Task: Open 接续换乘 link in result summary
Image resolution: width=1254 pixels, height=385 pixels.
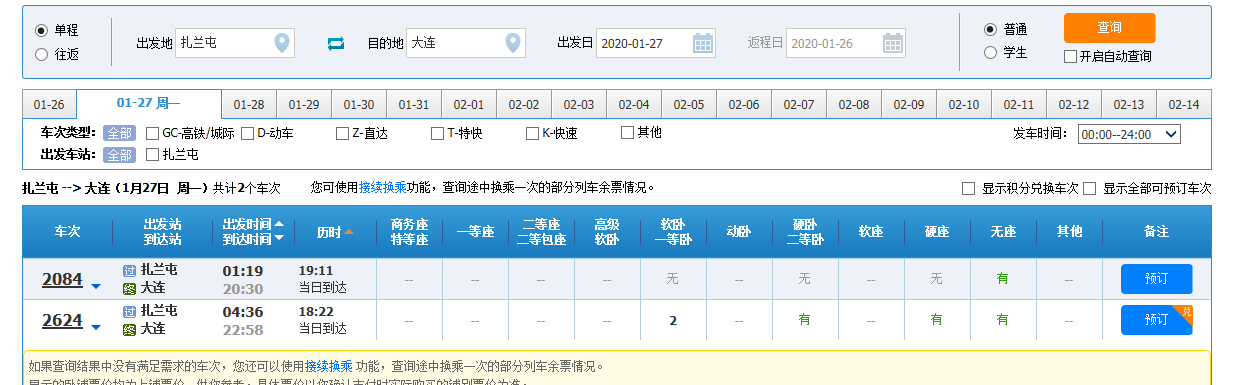Action: 383,187
